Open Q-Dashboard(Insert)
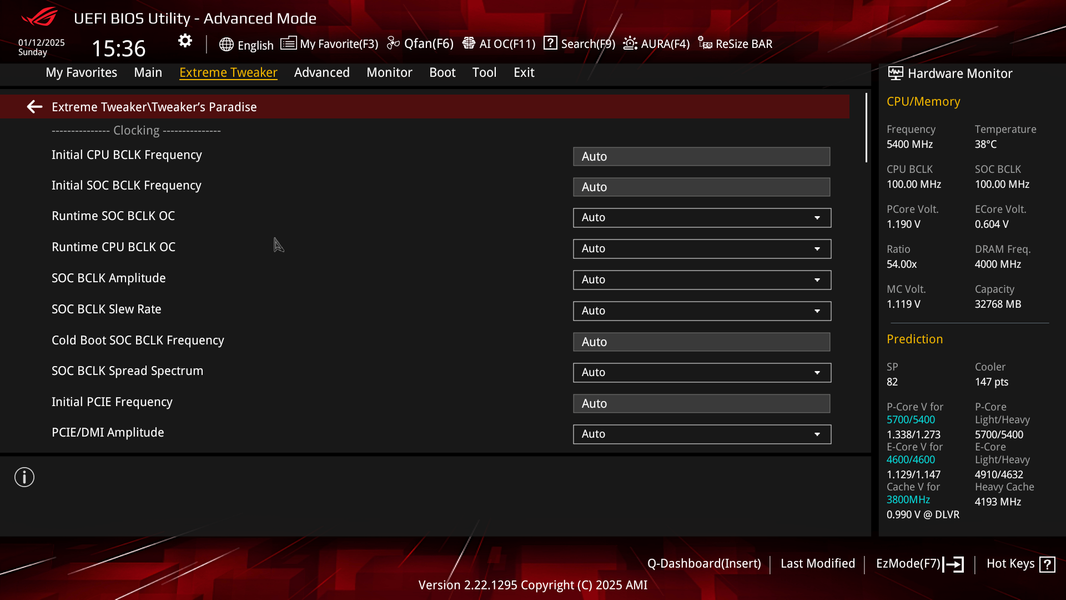This screenshot has height=600, width=1066. coord(704,564)
